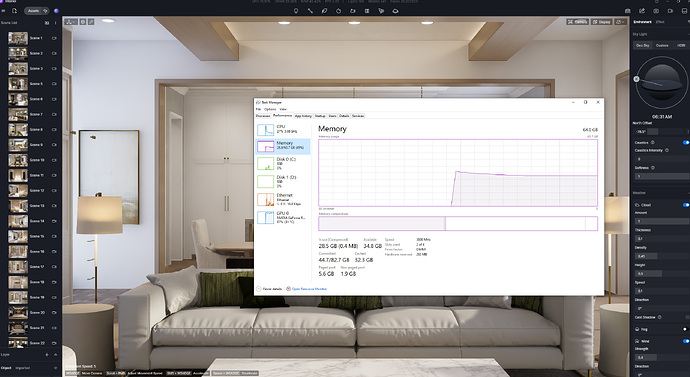Adjust the cloud Density slider
Image resolution: width=690 pixels, height=377 pixels.
[661, 256]
